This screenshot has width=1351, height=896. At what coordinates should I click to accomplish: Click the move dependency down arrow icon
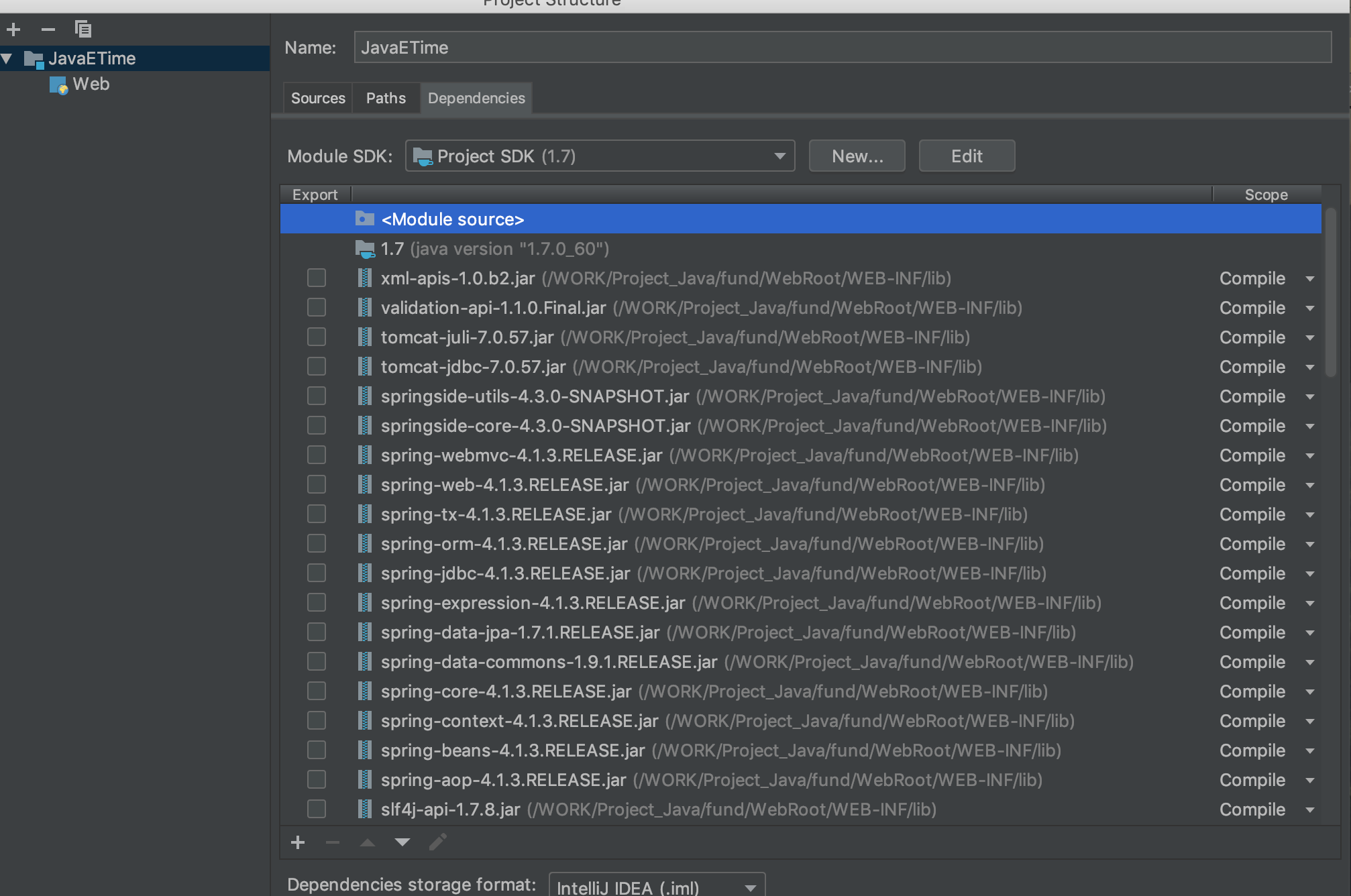402,842
